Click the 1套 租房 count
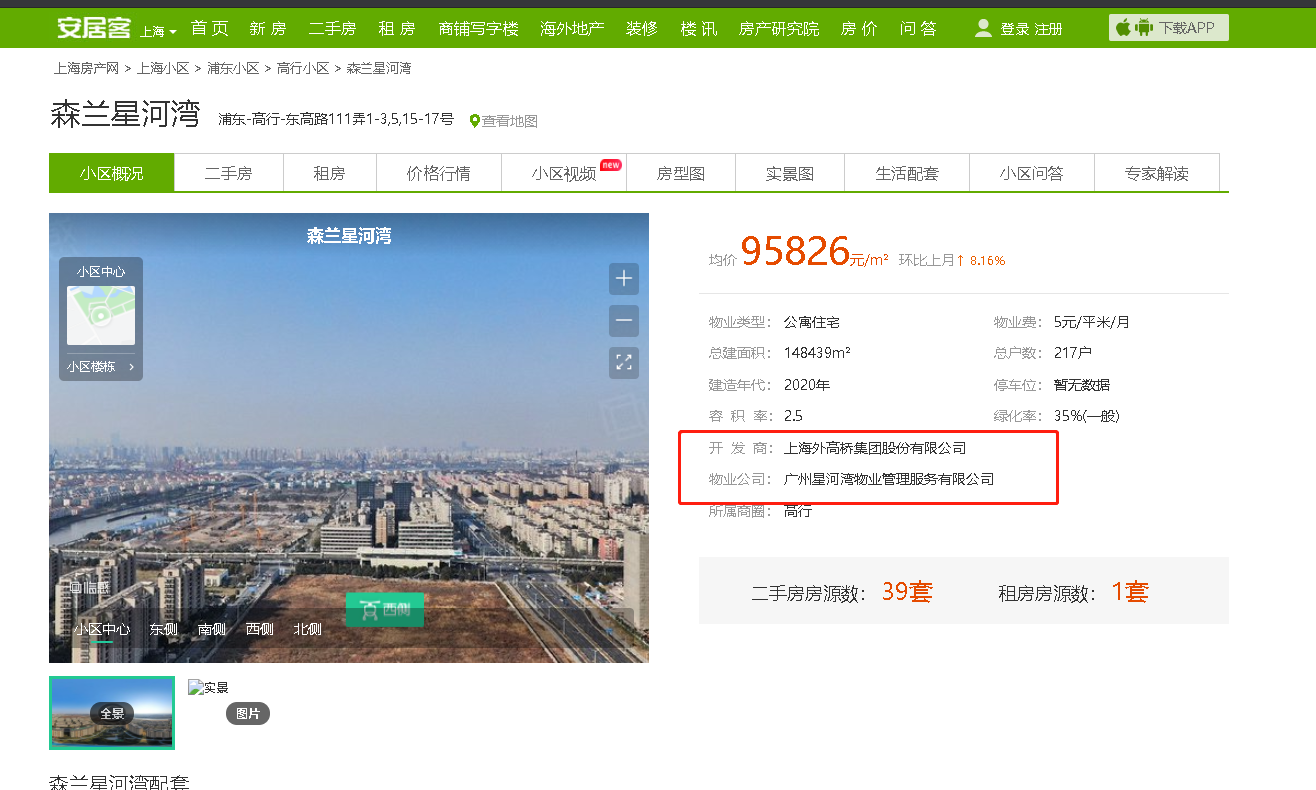 1130,591
